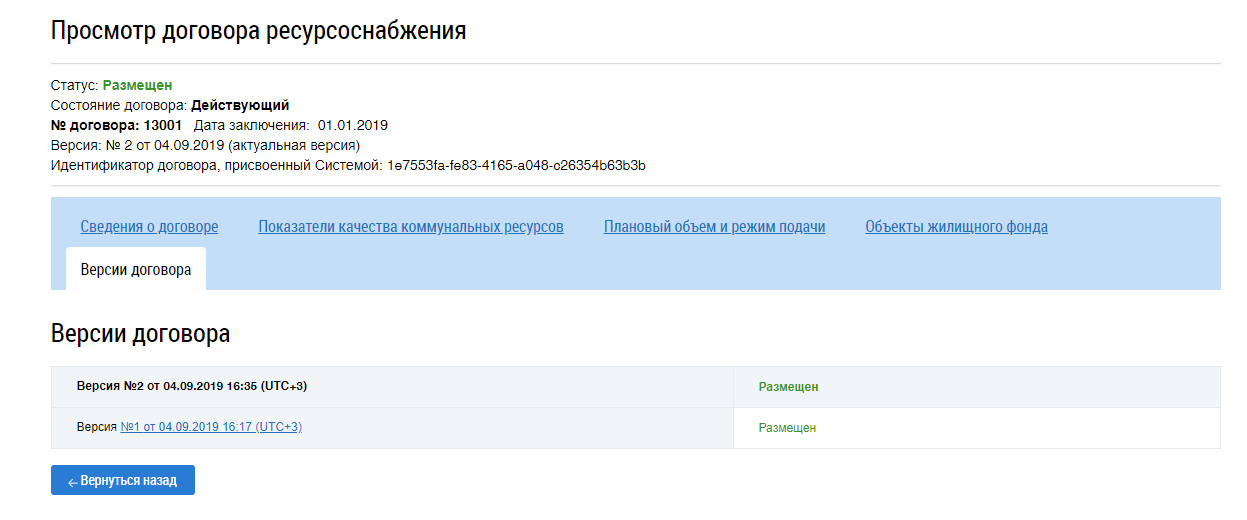Open the Сведения о договоре tab

149,227
